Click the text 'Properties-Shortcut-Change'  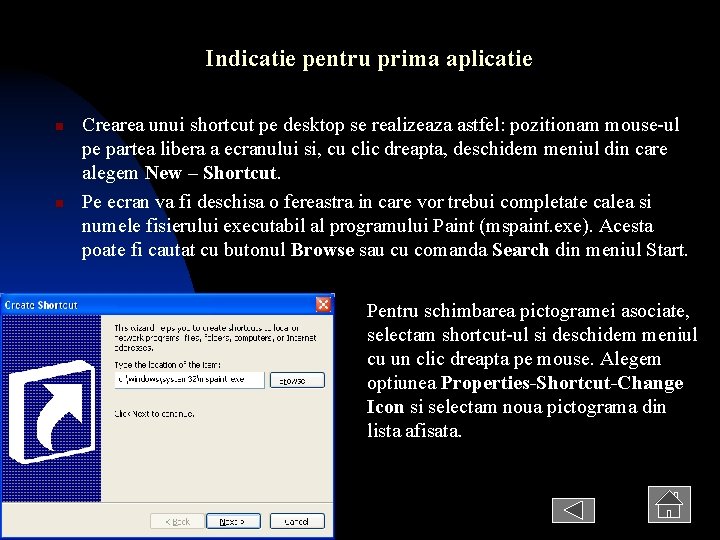pos(562,383)
